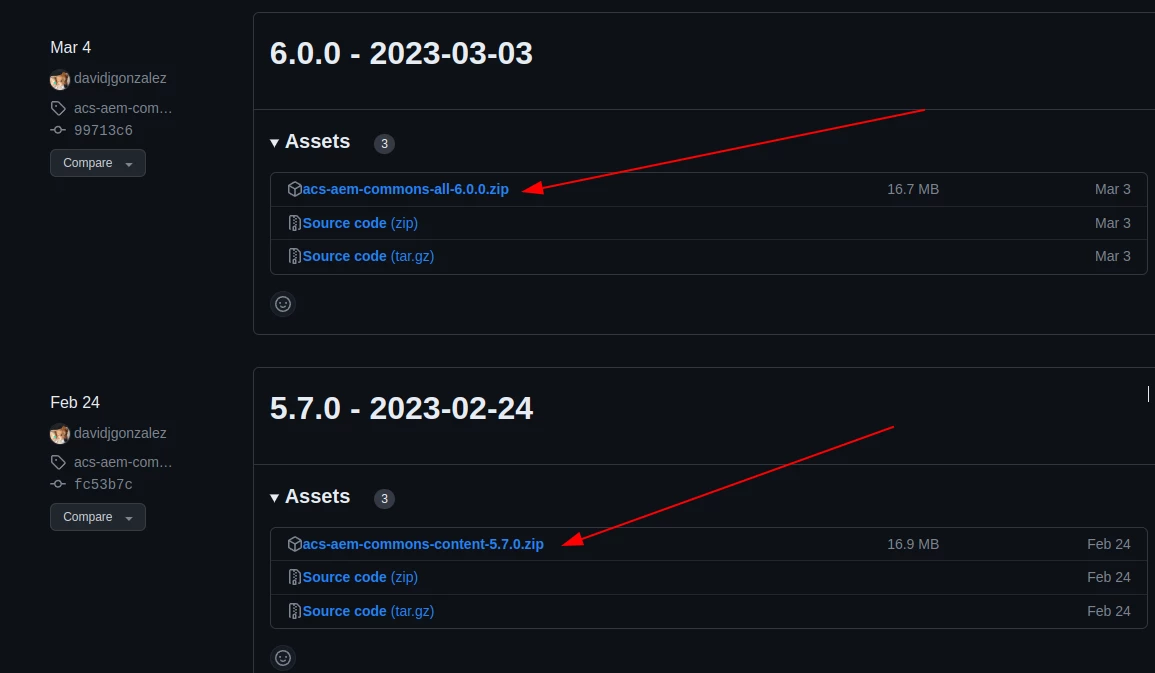Download 5.7.0 Source code (zip)
Screen dimensions: 1155x673
(x=360, y=577)
